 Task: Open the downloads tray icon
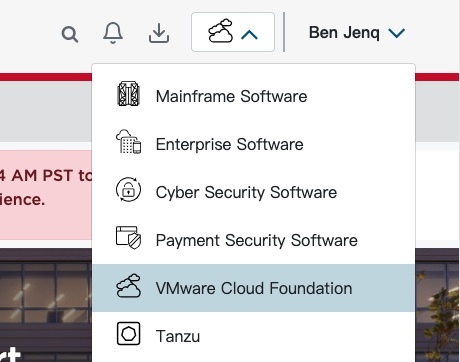click(x=159, y=33)
